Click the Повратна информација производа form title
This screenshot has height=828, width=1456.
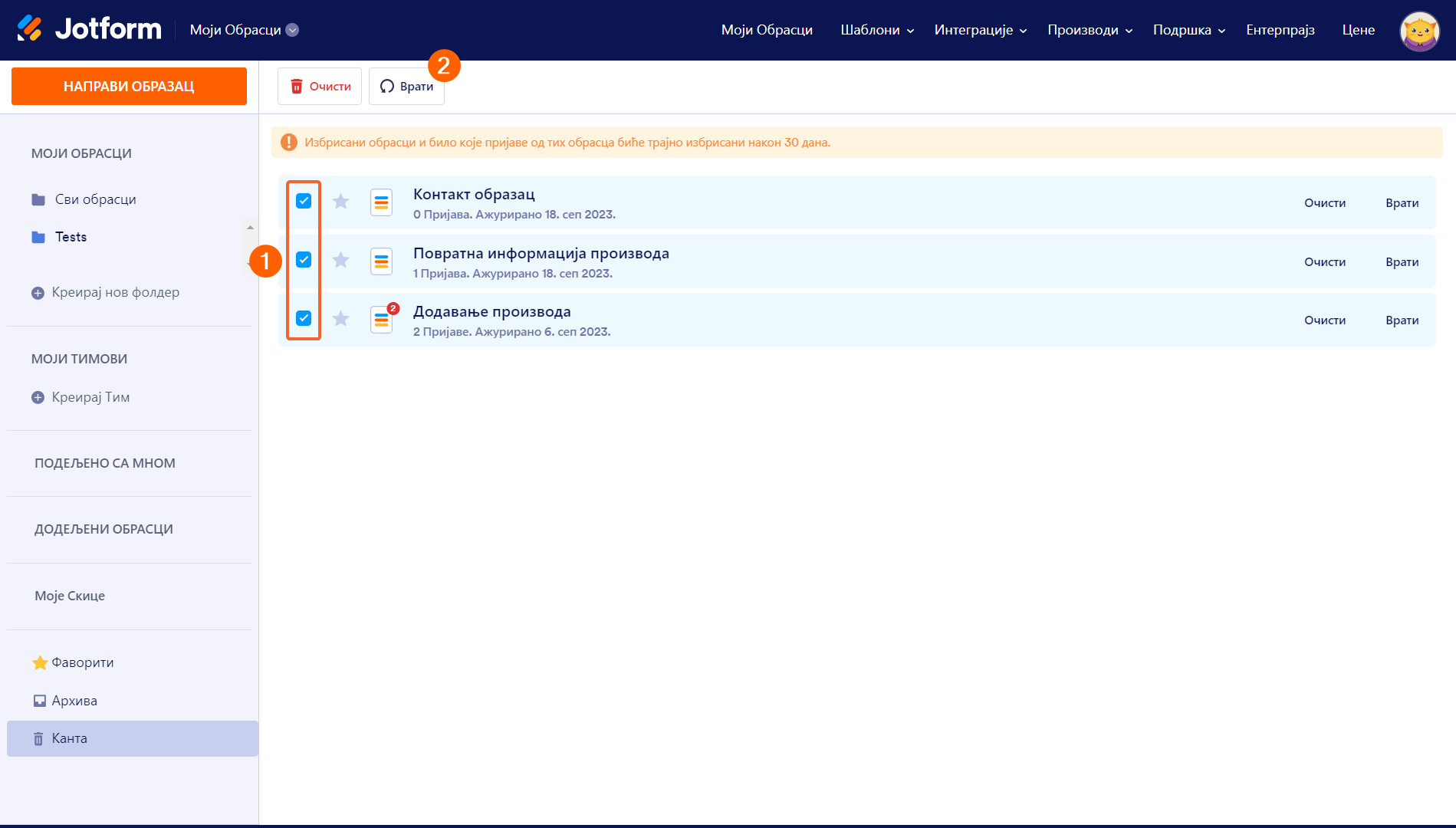coord(541,254)
